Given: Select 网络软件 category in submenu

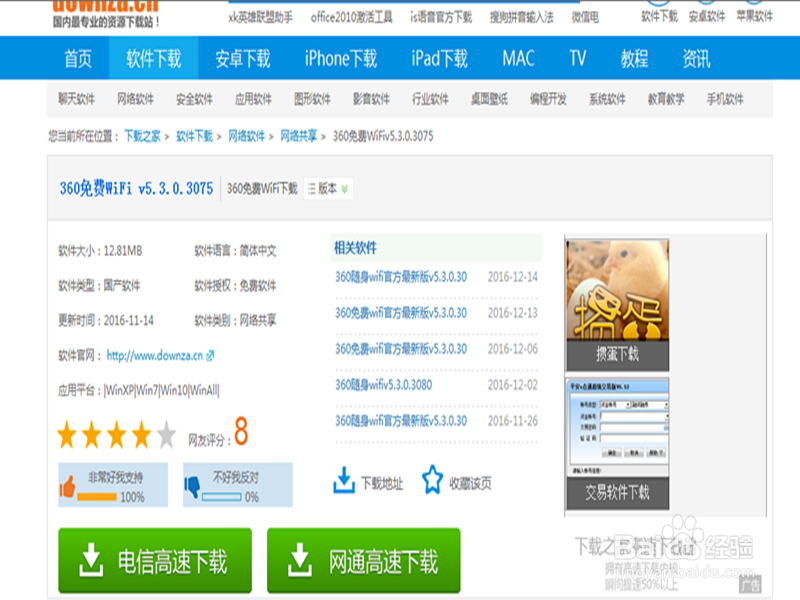Looking at the screenshot, I should tap(135, 98).
